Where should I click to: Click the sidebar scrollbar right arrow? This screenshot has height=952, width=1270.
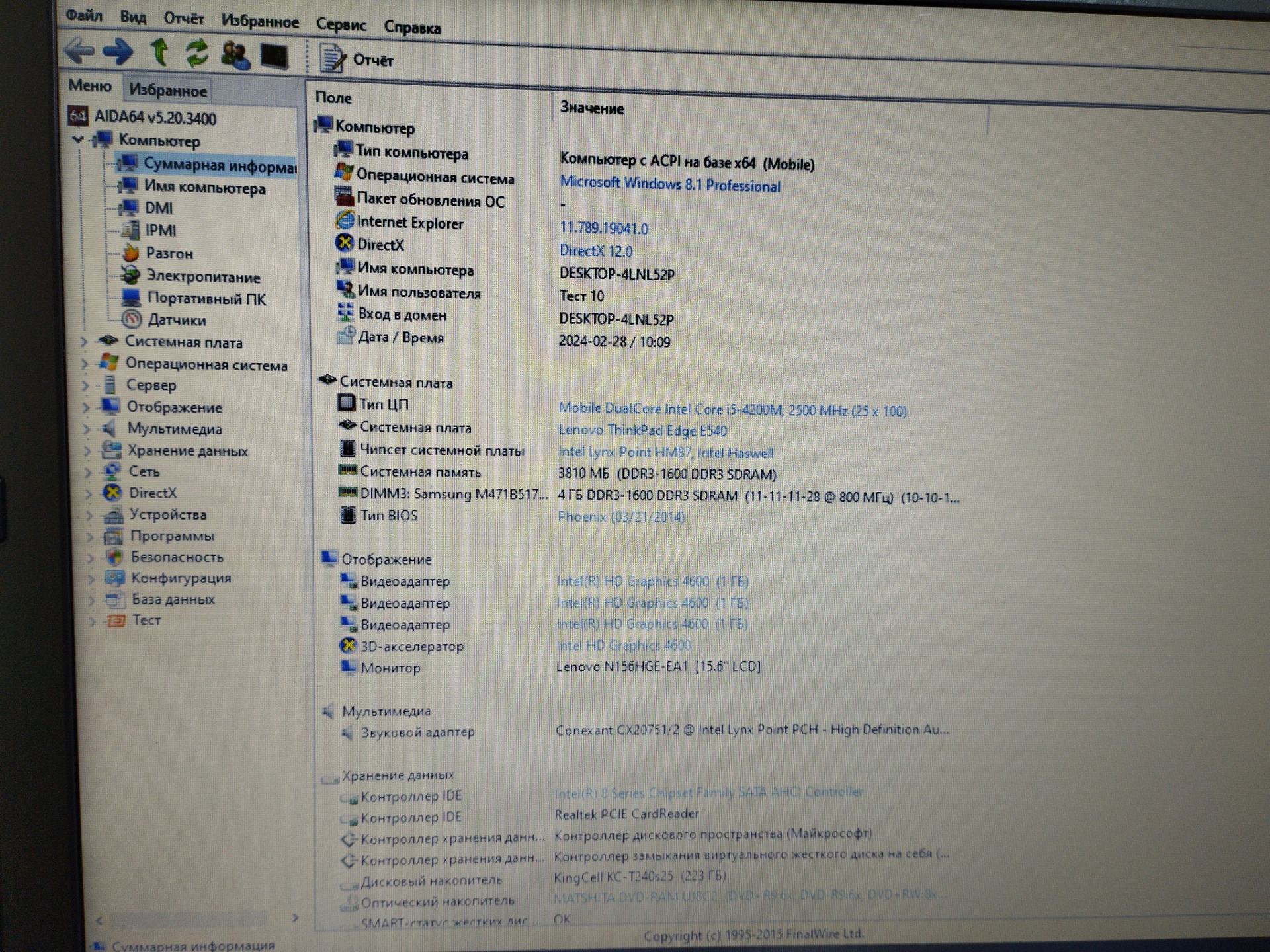coord(295,918)
